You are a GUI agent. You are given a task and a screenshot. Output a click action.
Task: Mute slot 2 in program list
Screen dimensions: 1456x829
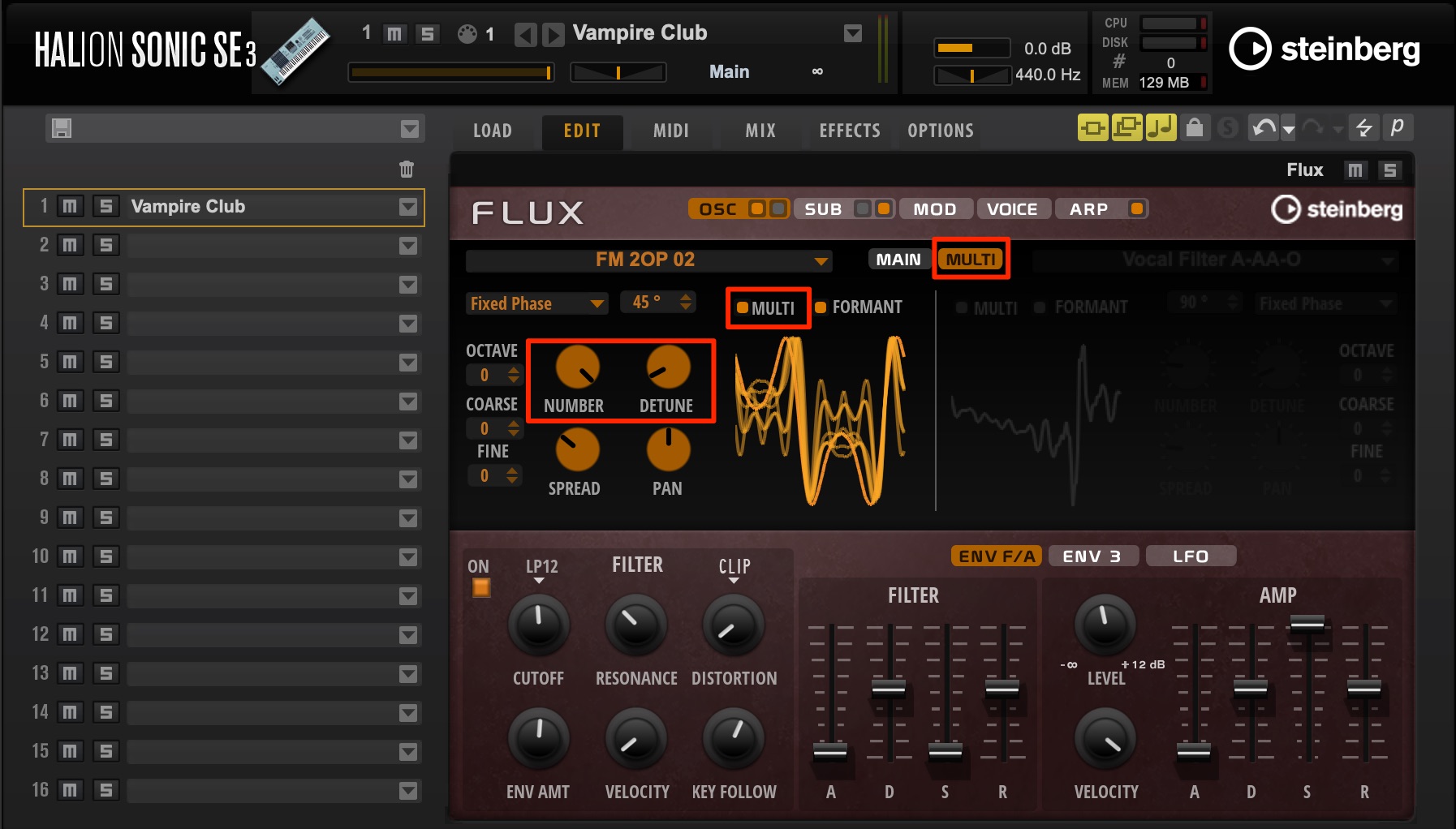tap(71, 245)
